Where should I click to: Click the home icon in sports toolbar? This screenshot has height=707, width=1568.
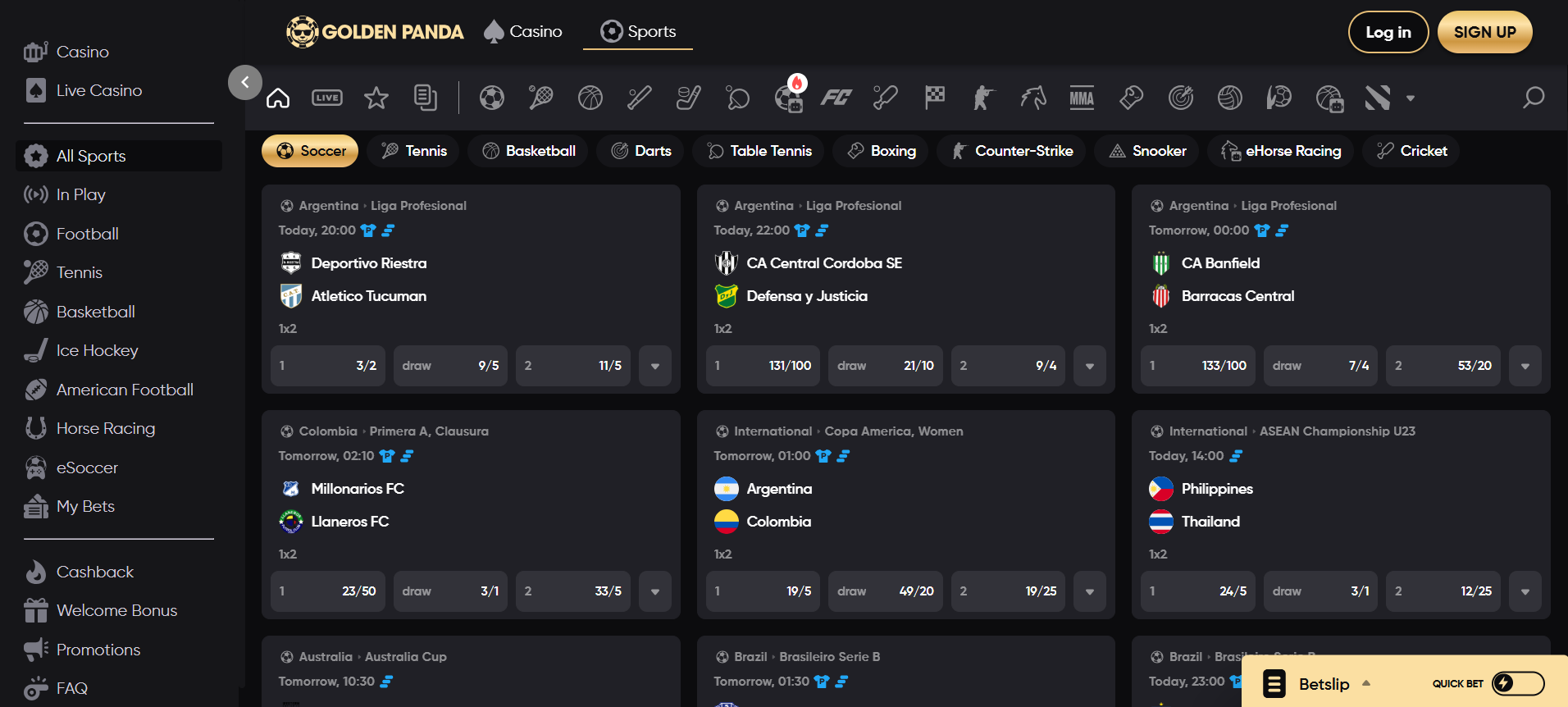(278, 98)
